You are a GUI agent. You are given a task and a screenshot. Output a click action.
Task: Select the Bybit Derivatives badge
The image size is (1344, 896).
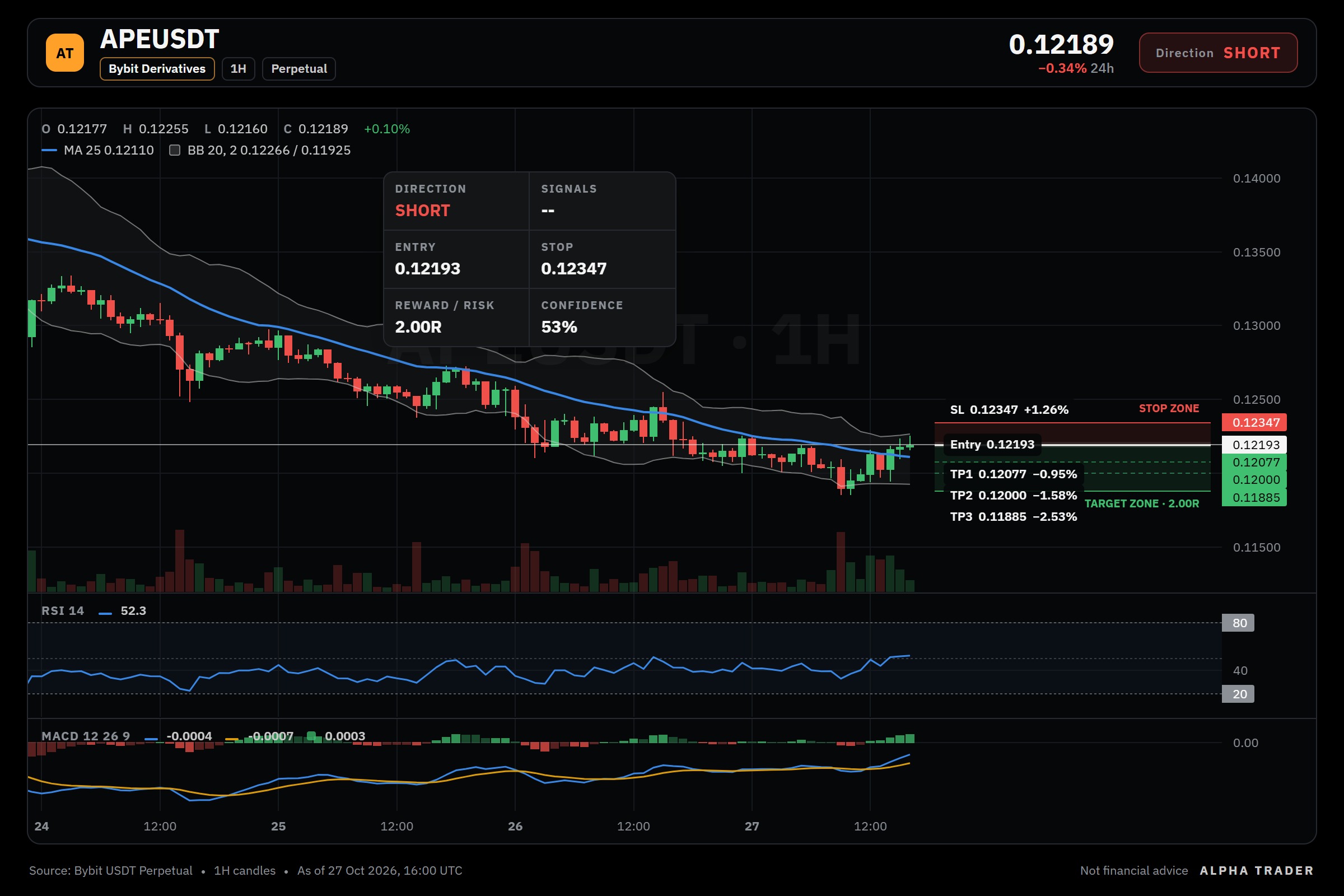point(157,68)
